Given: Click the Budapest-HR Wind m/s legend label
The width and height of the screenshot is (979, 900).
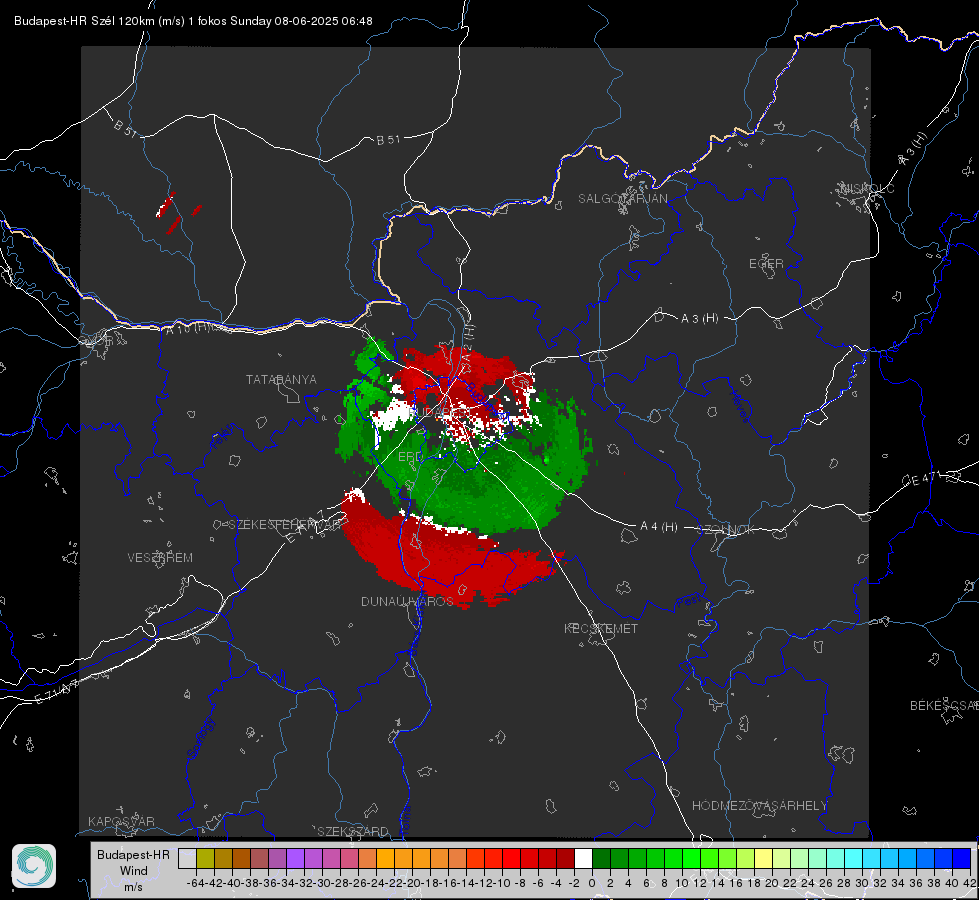Looking at the screenshot, I should (x=133, y=870).
